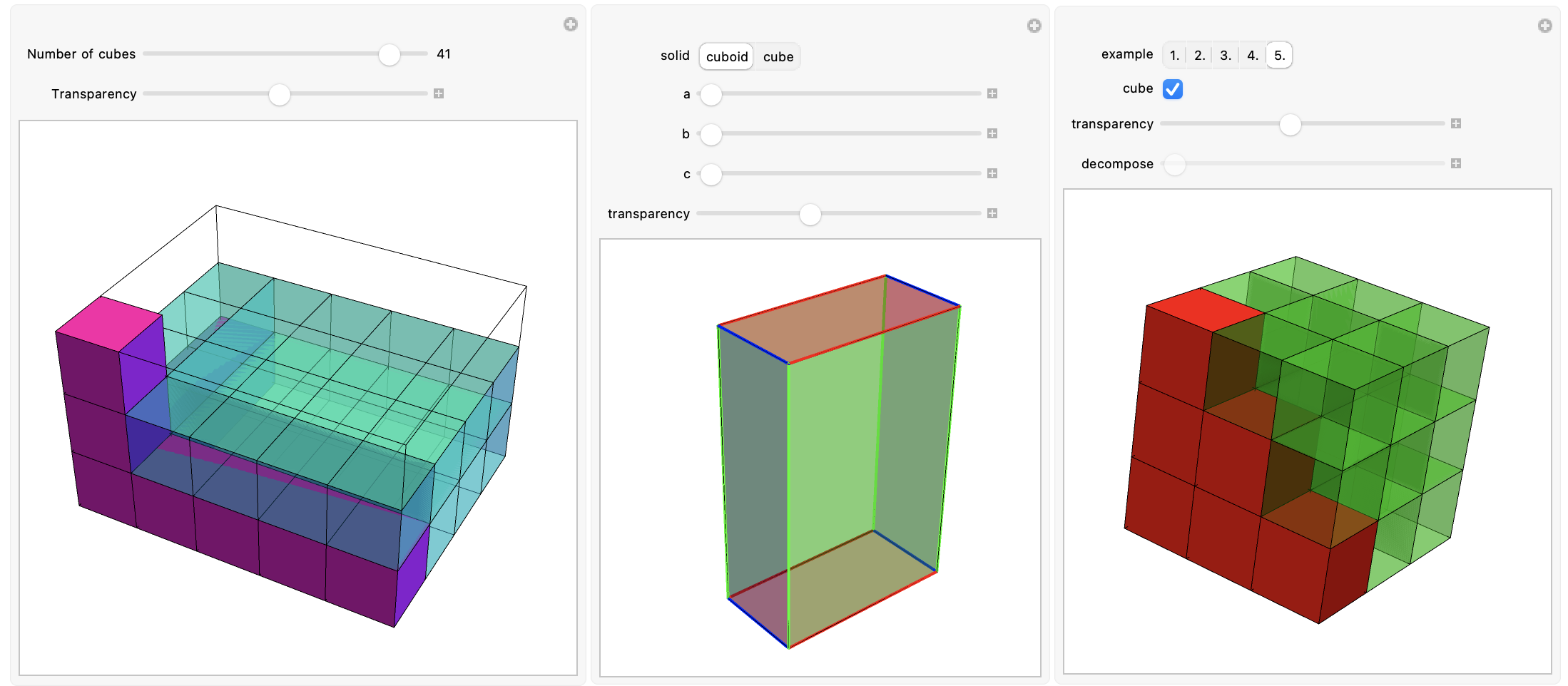Open the example panel's top-right plus menu
Image resolution: width=1568 pixels, height=686 pixels.
[x=1544, y=26]
